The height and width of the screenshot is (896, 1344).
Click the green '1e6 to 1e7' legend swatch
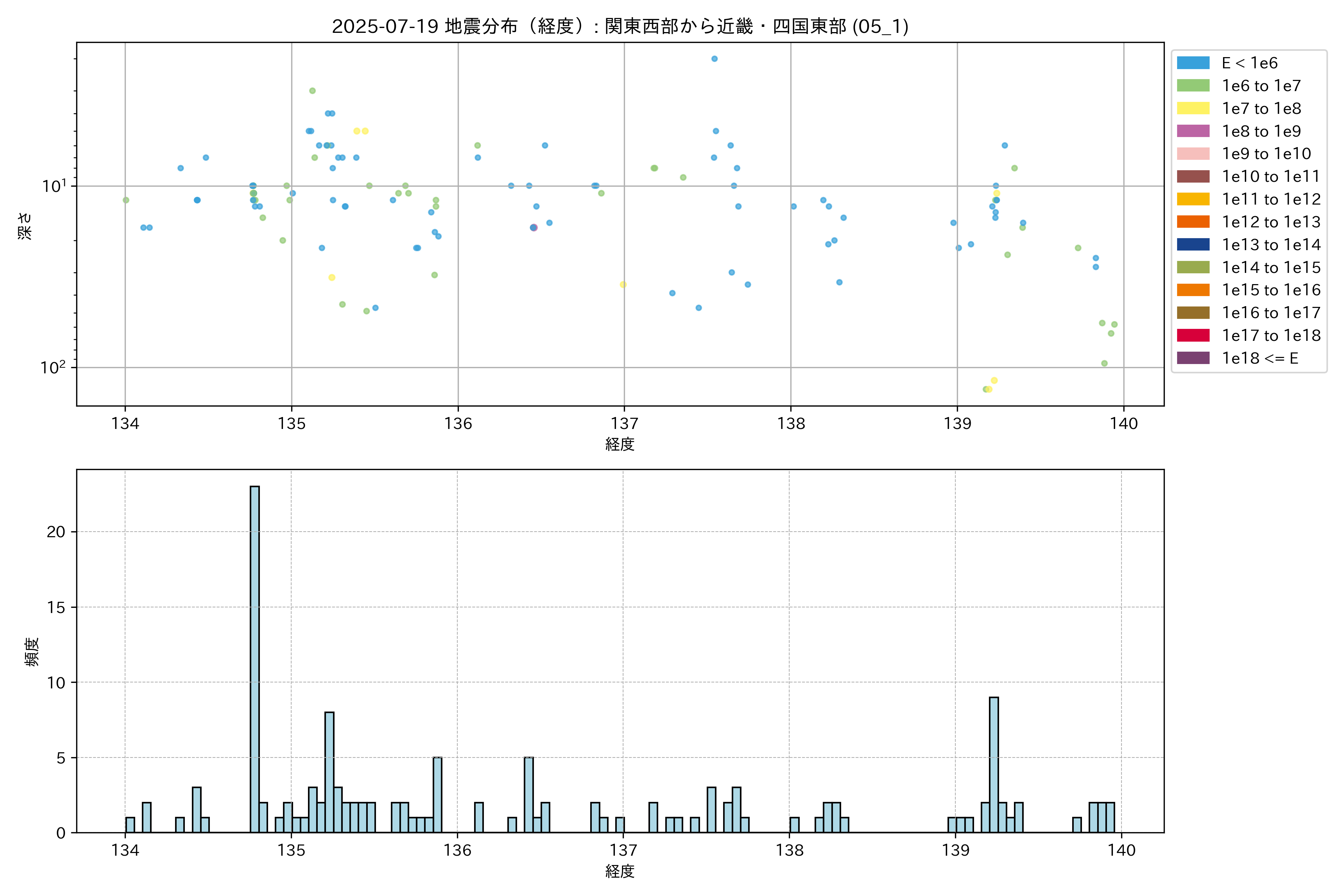click(1192, 86)
